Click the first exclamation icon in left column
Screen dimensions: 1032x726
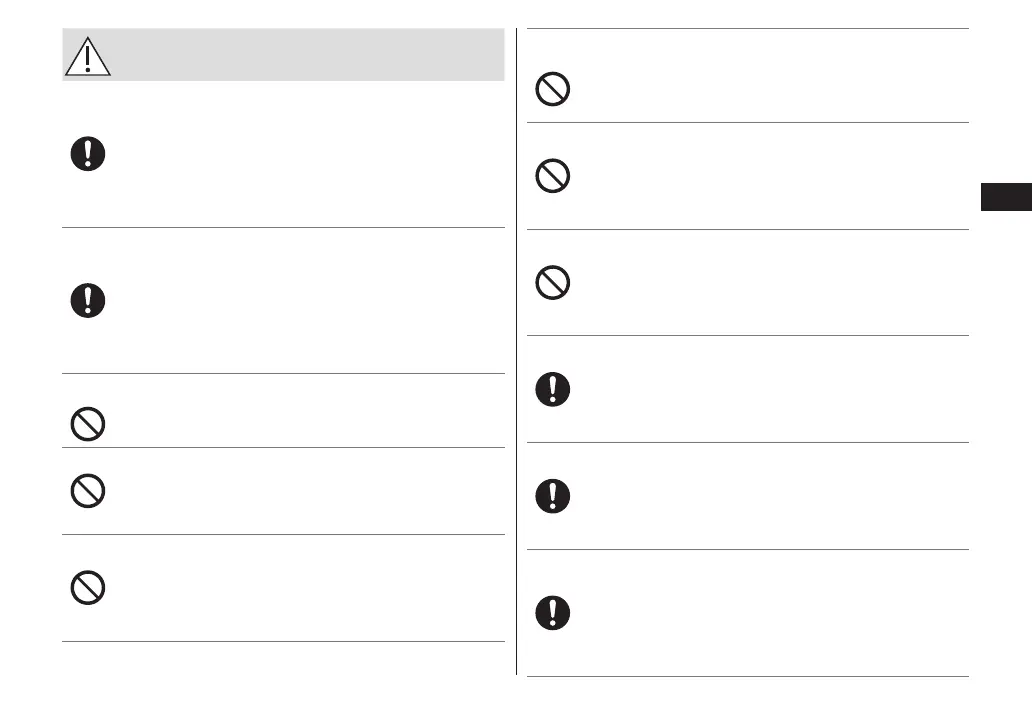point(88,154)
